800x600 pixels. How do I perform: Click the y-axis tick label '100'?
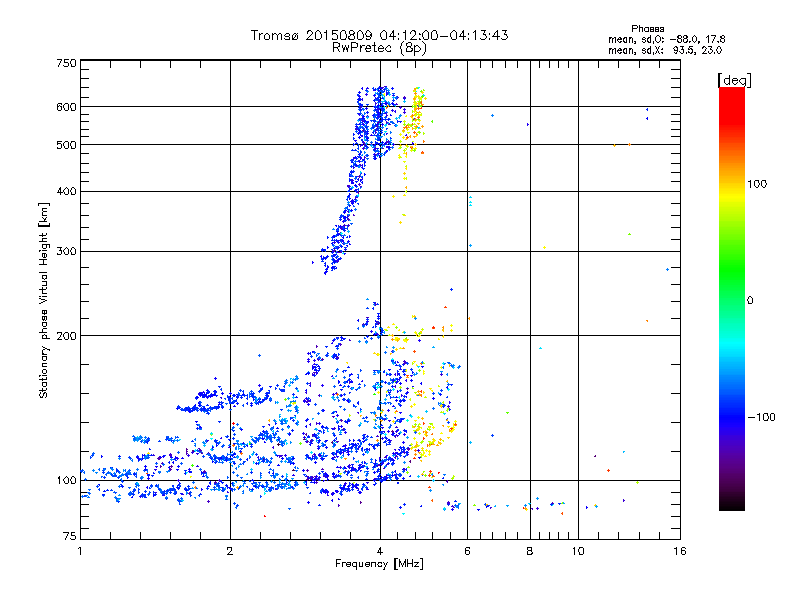[67, 481]
